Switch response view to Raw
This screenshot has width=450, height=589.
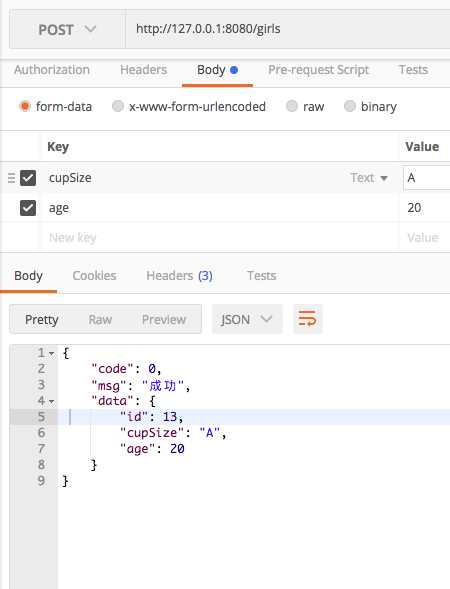pos(100,320)
